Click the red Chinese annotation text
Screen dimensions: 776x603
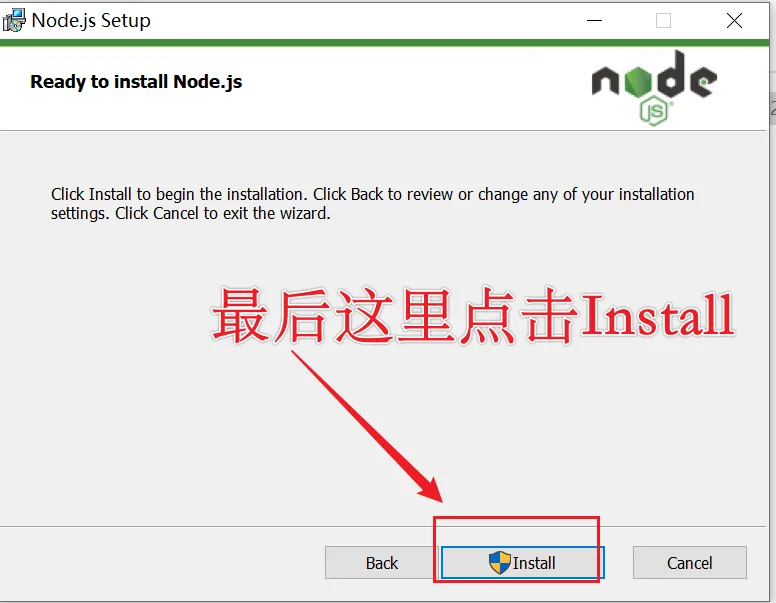coord(473,316)
